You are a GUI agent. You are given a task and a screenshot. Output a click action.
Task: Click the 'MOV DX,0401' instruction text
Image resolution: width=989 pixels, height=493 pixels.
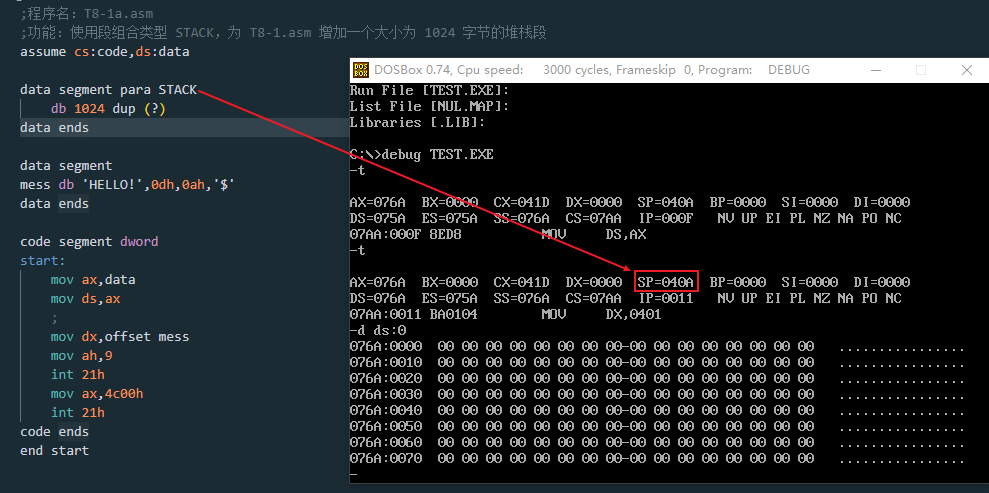[601, 314]
